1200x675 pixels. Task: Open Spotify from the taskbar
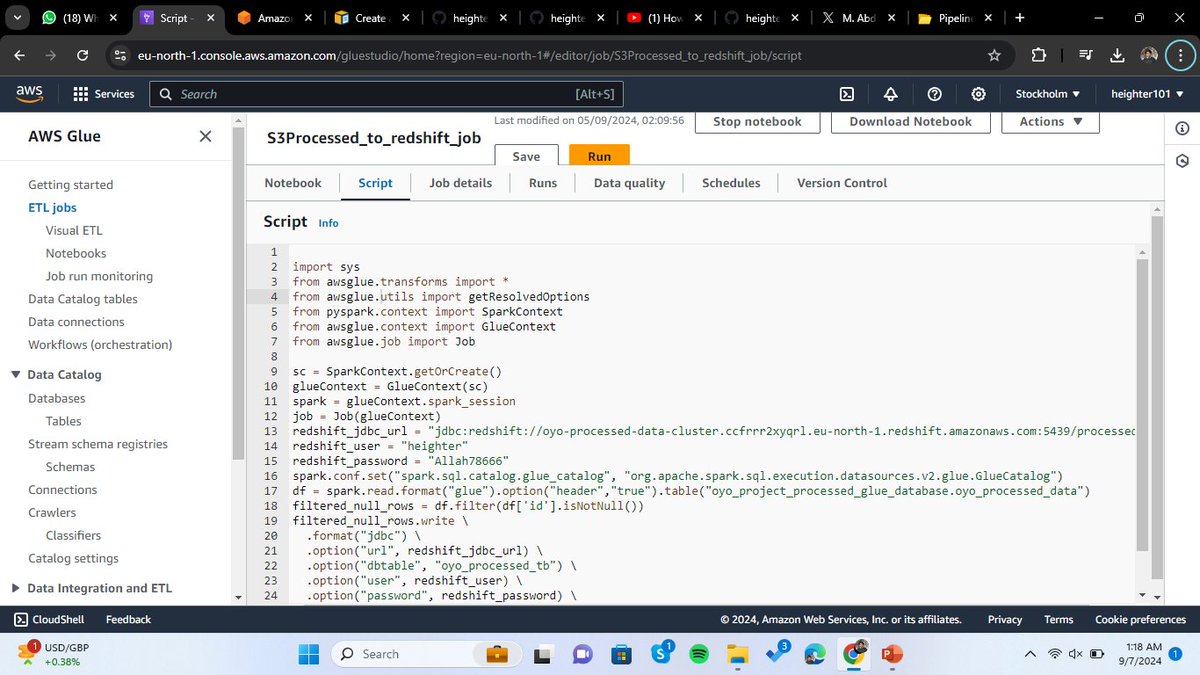click(699, 654)
